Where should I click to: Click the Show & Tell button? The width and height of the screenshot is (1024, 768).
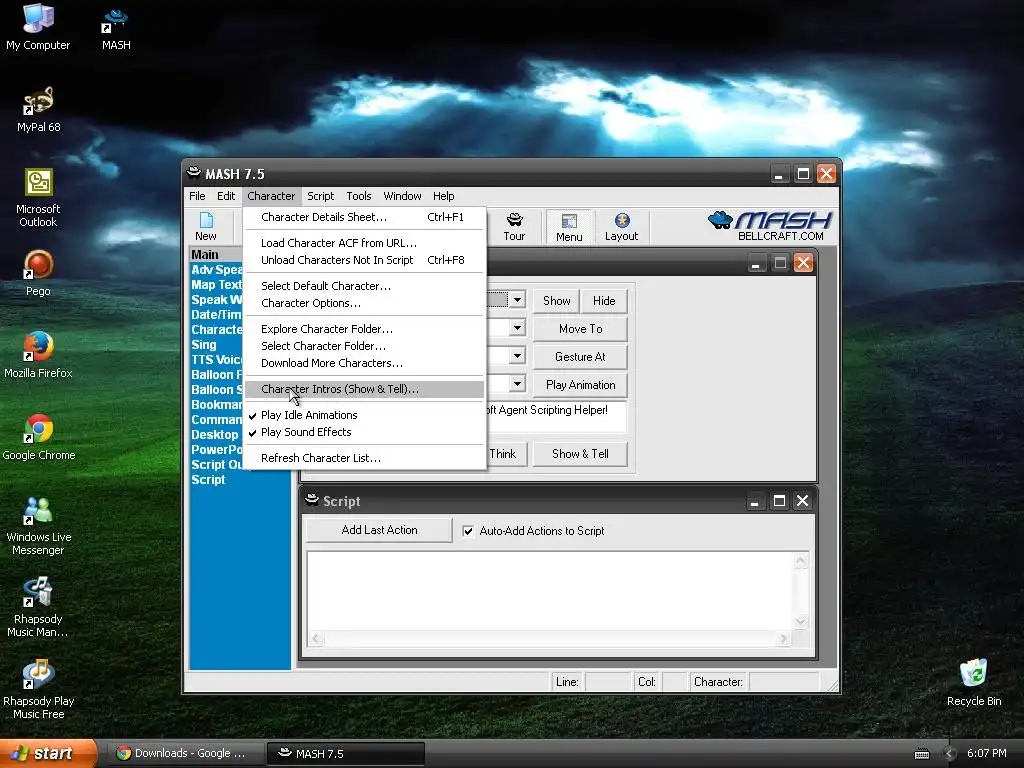[x=580, y=454]
